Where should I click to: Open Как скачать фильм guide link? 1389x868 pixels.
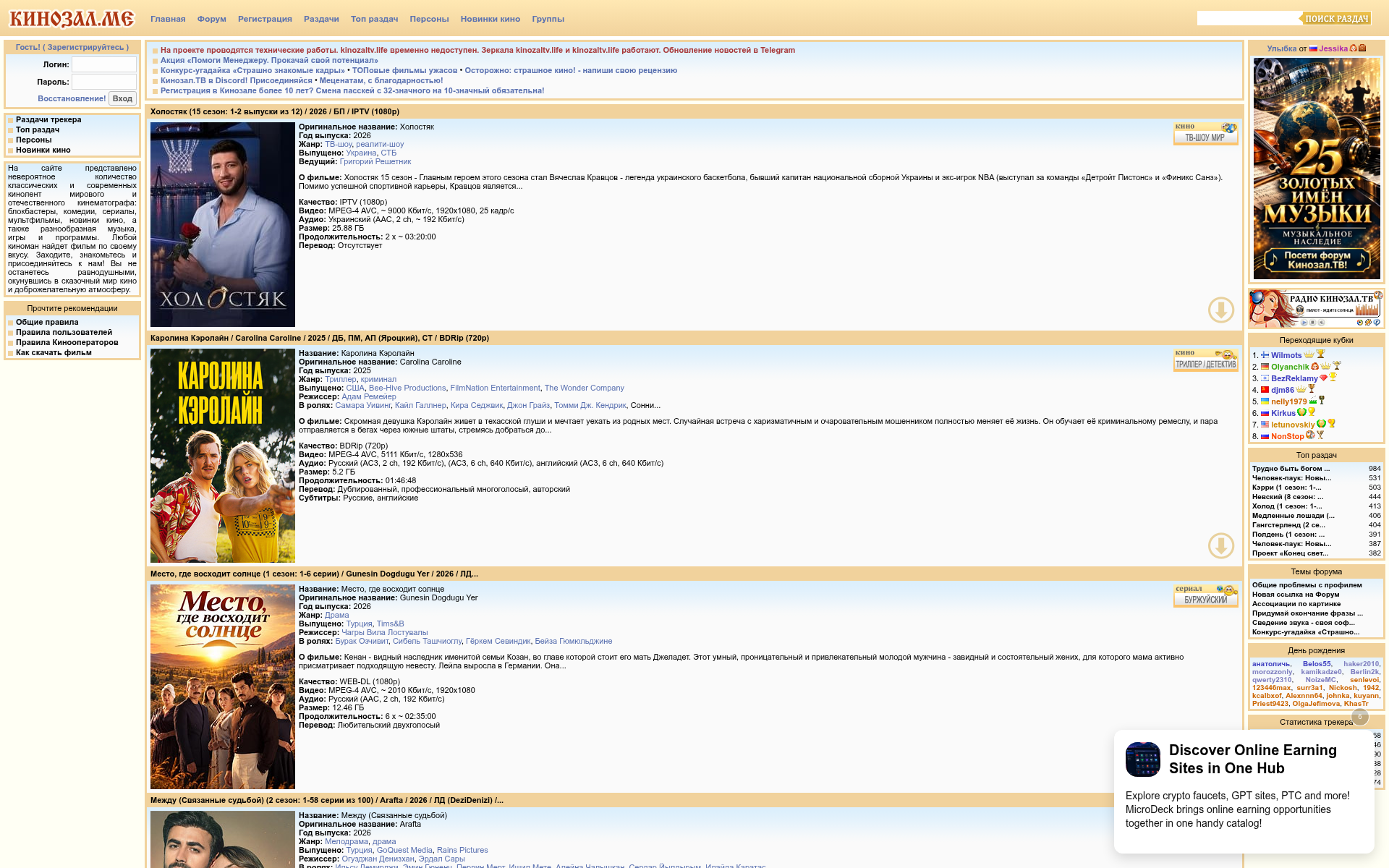[x=54, y=352]
